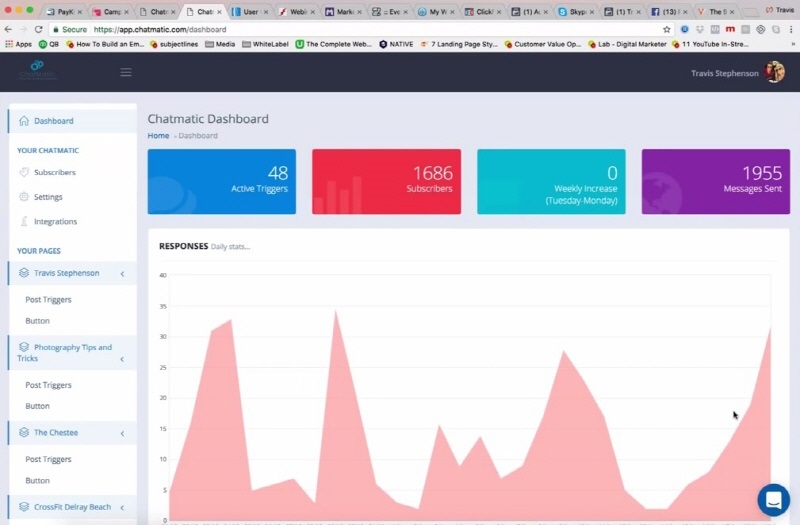
Task: Switch to the Facebook (13) browser tab
Action: pyautogui.click(x=668, y=11)
